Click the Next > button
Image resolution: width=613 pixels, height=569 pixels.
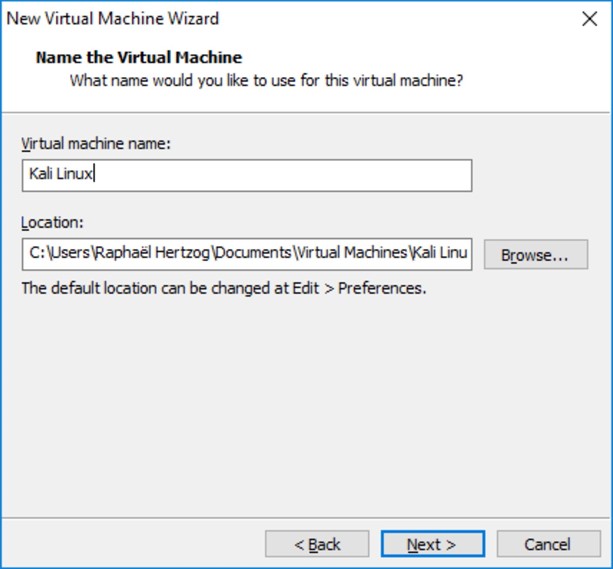point(432,544)
